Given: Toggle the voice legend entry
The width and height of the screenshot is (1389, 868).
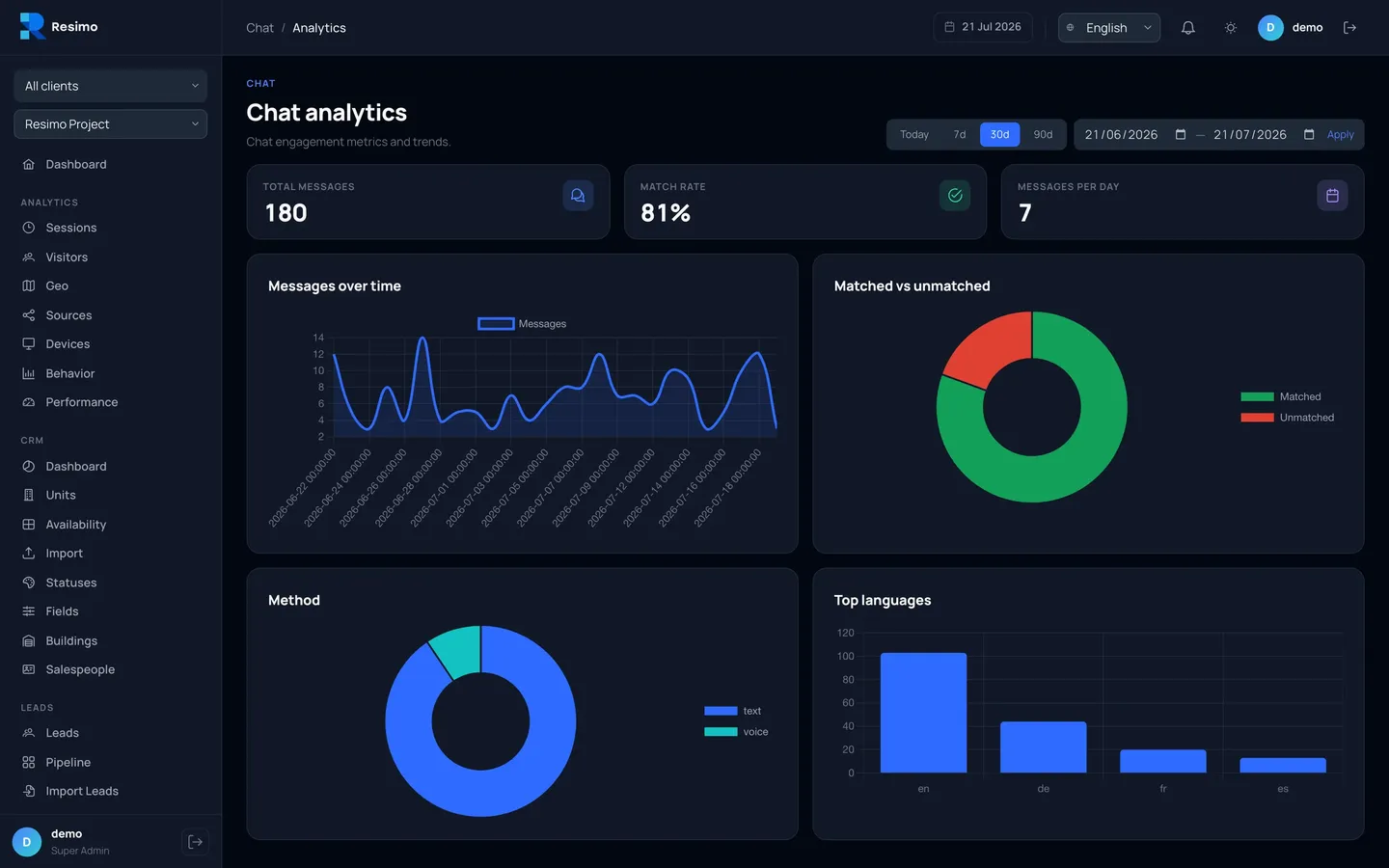Looking at the screenshot, I should [736, 732].
